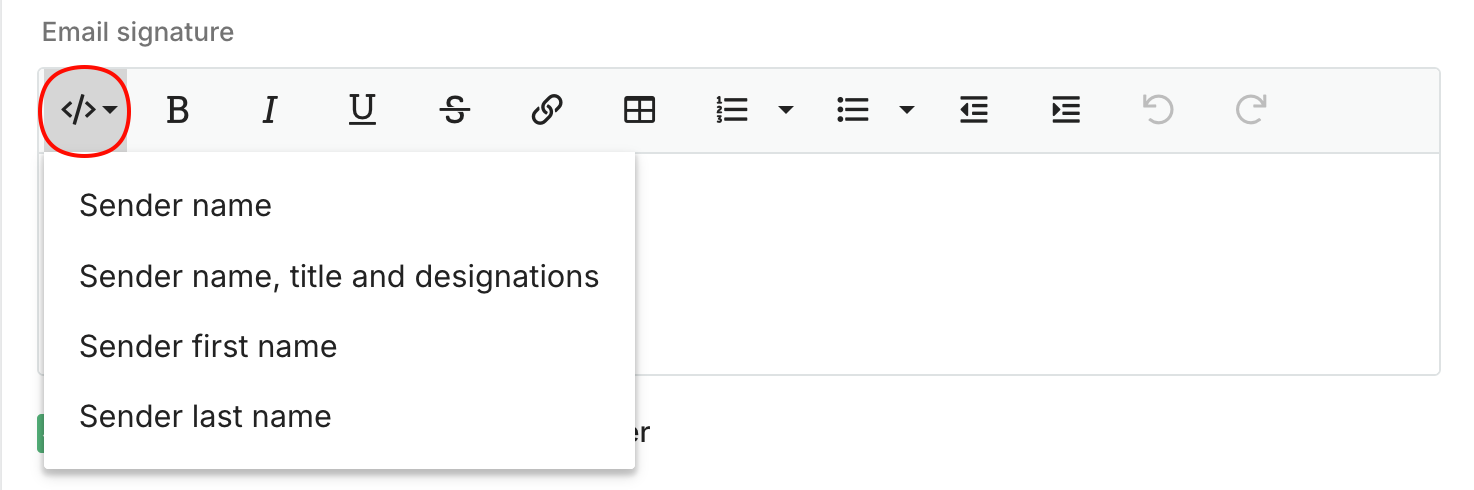Insert the "Sender first name" field
Image resolution: width=1474 pixels, height=490 pixels.
click(x=208, y=346)
